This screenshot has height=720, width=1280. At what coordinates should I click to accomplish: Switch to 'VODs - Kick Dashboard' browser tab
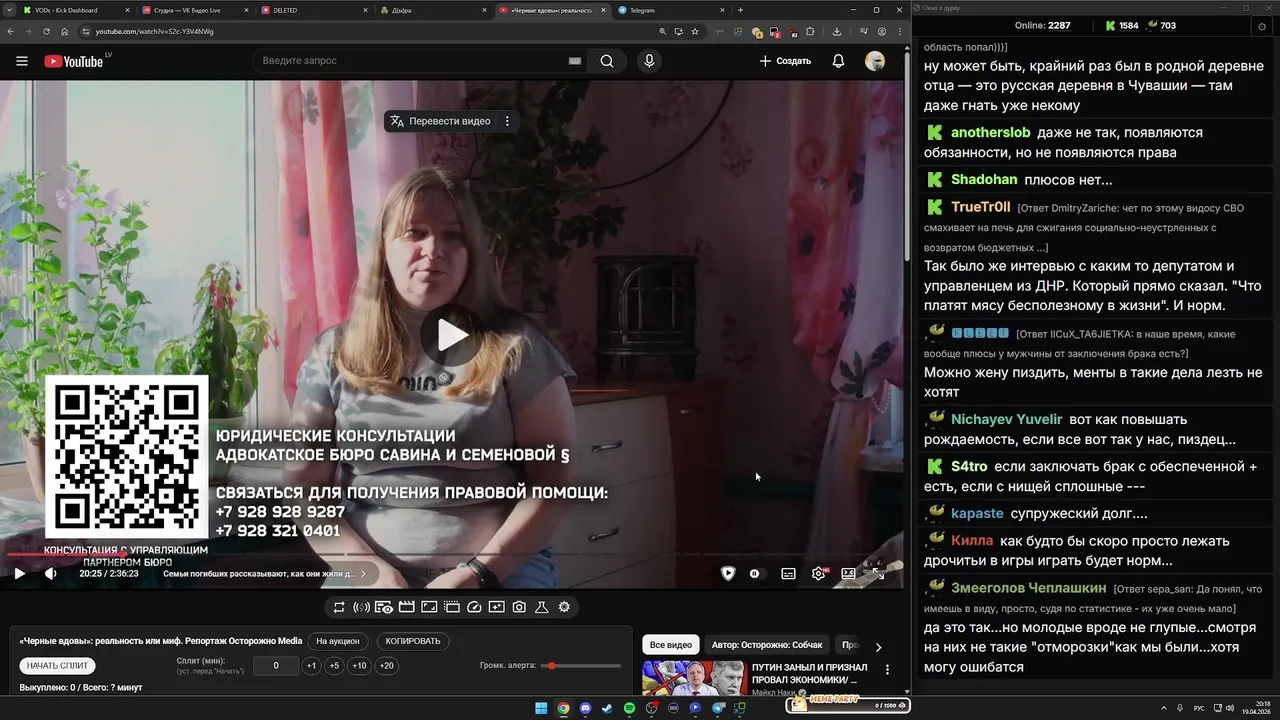point(75,10)
